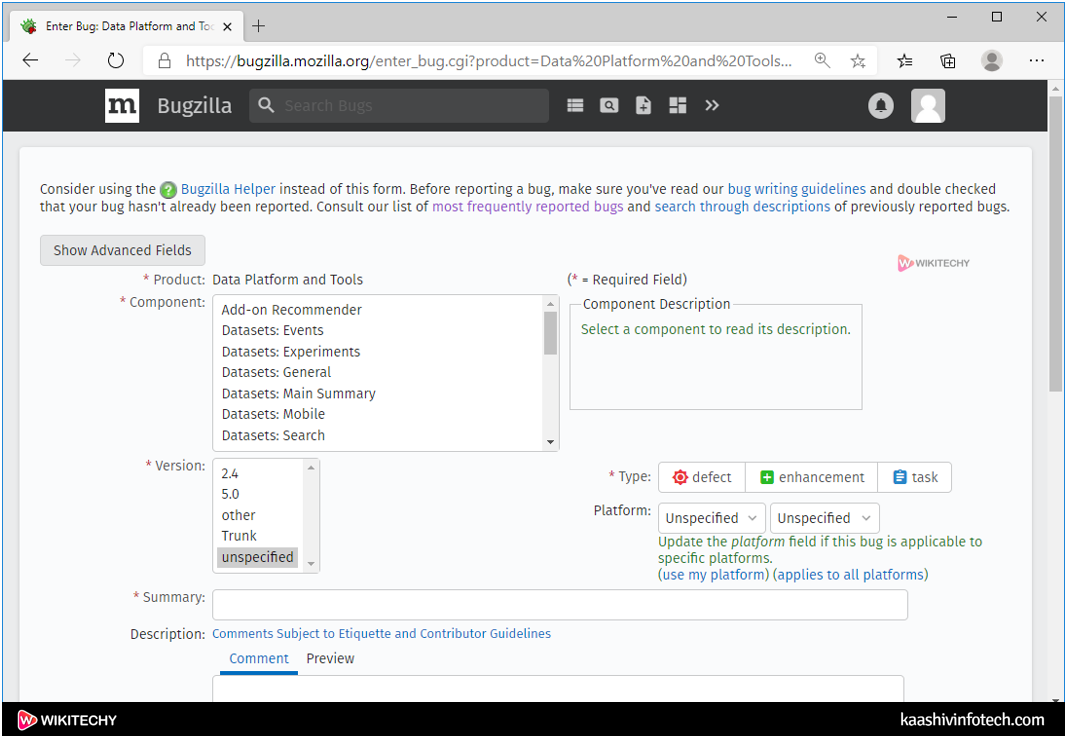Expand the header overflow chevrons
This screenshot has height=739, width=1068.
click(712, 106)
